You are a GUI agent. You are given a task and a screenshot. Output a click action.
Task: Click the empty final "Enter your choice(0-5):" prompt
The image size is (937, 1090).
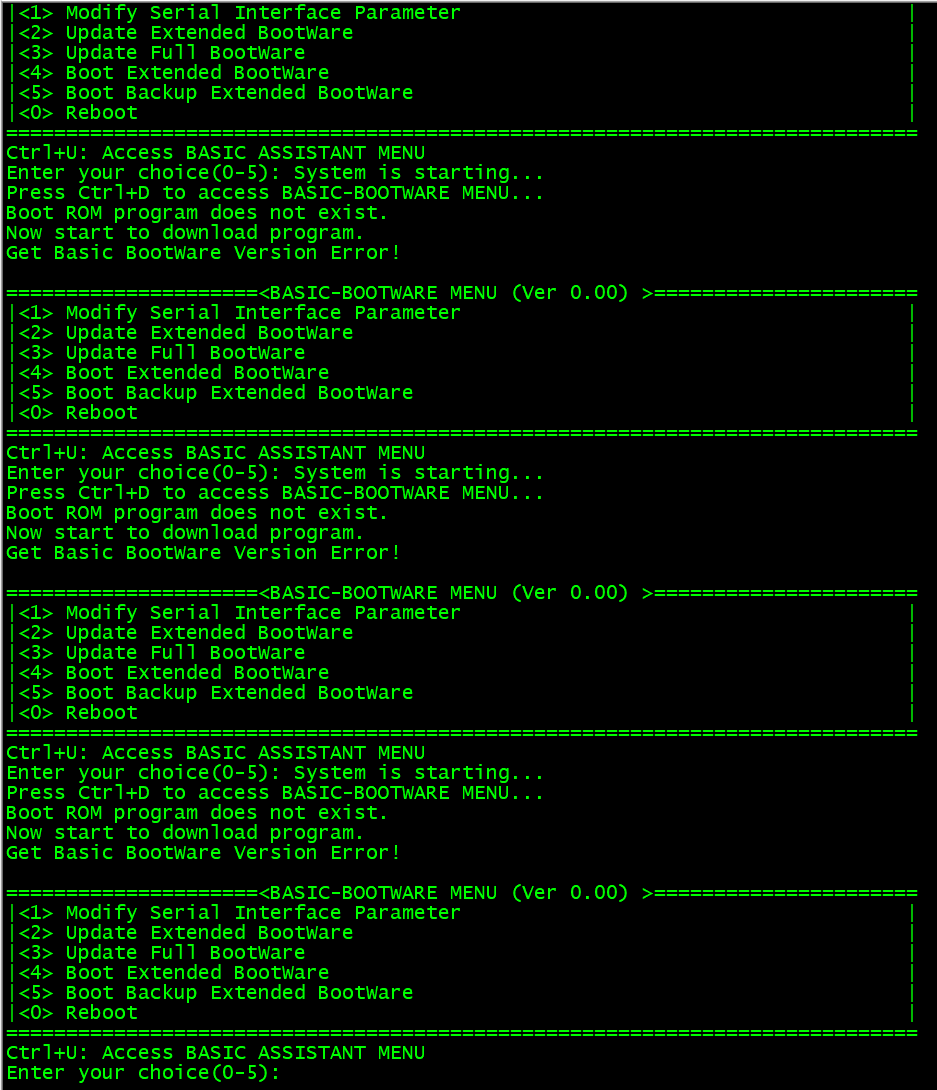click(143, 1073)
